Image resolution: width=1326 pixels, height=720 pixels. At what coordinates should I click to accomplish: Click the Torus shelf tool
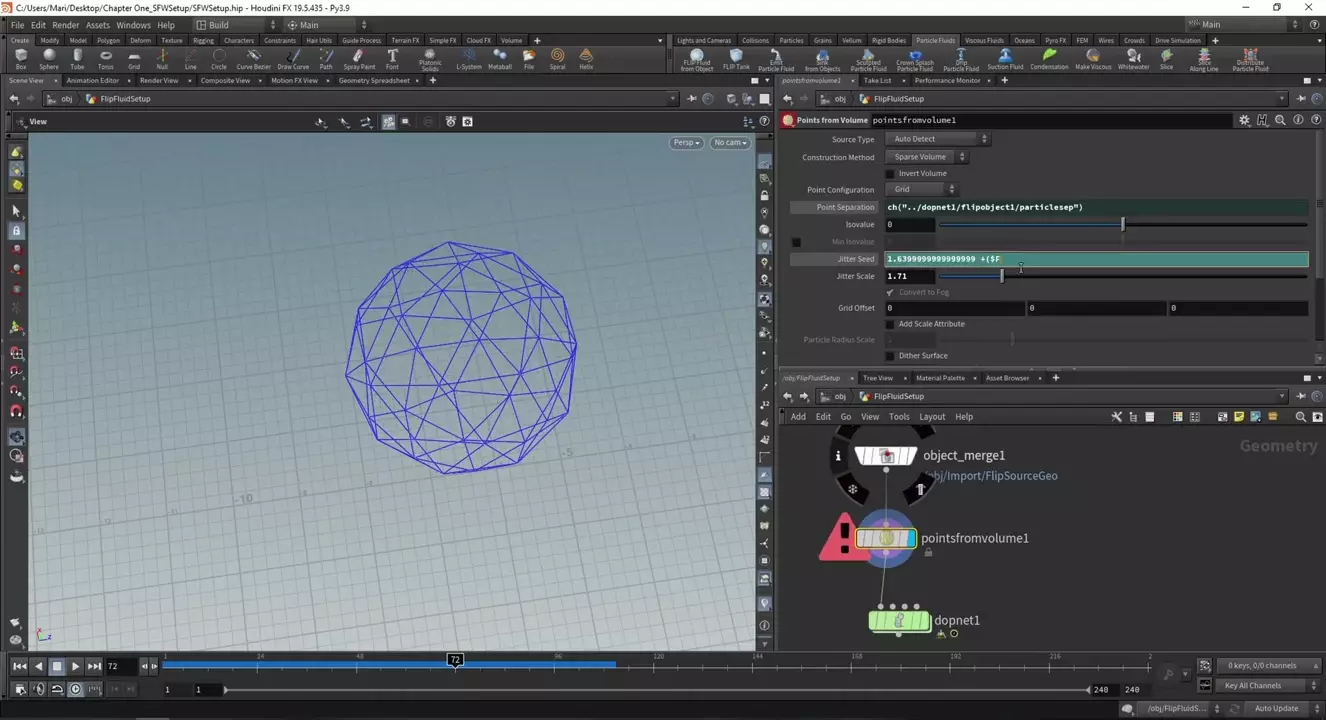click(105, 59)
